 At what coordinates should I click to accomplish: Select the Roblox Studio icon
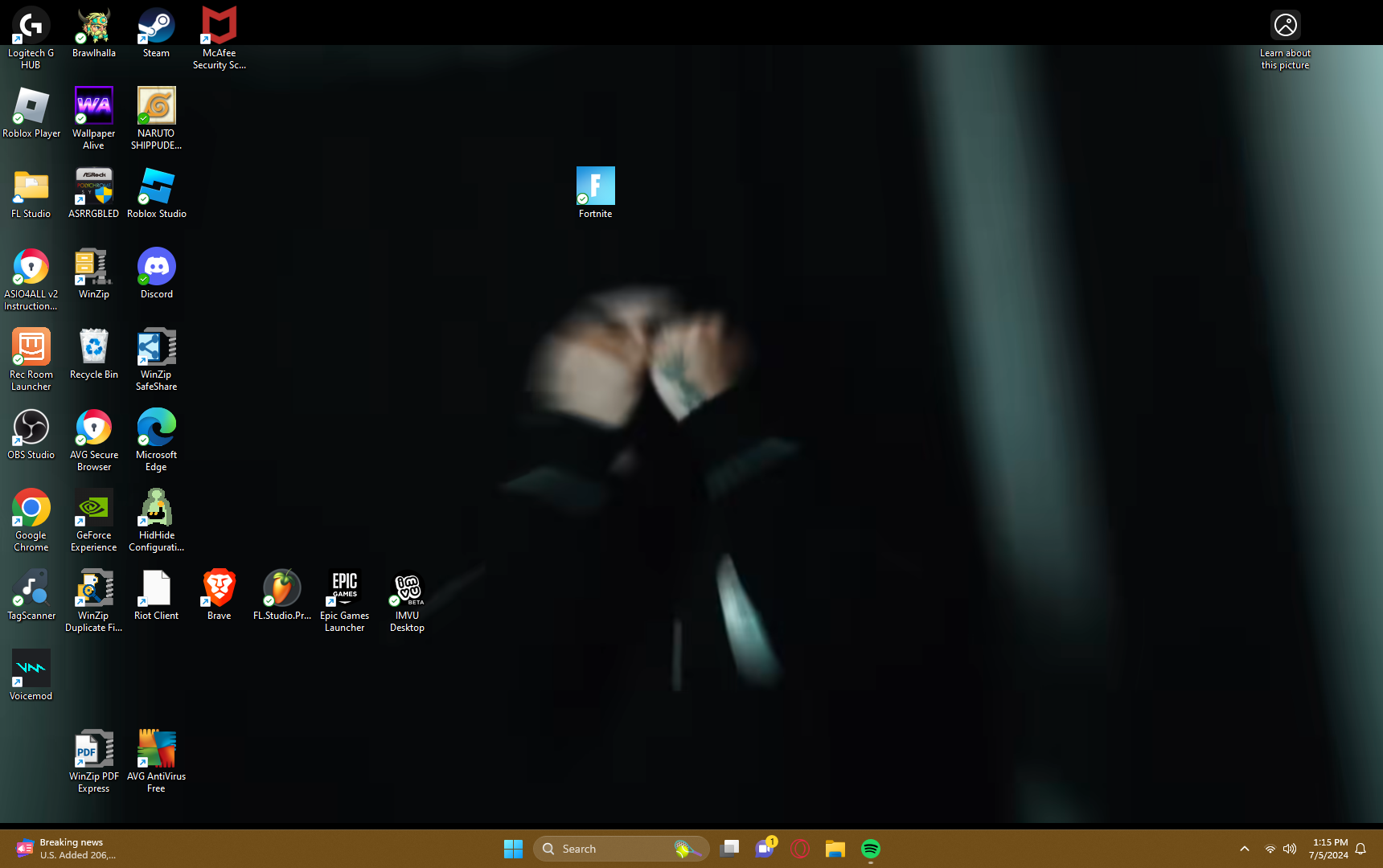point(156,193)
